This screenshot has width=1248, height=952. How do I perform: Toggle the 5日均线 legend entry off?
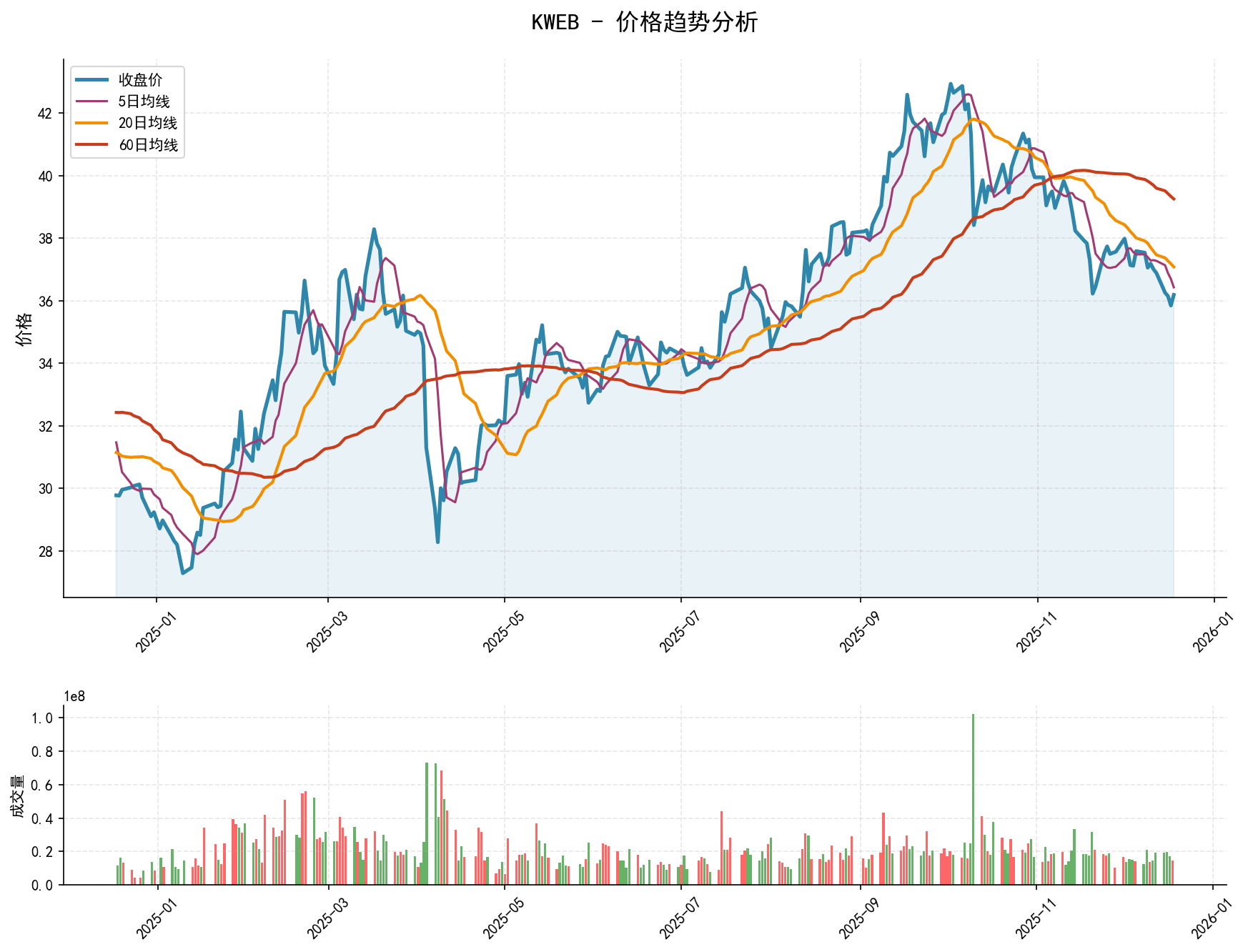click(143, 101)
